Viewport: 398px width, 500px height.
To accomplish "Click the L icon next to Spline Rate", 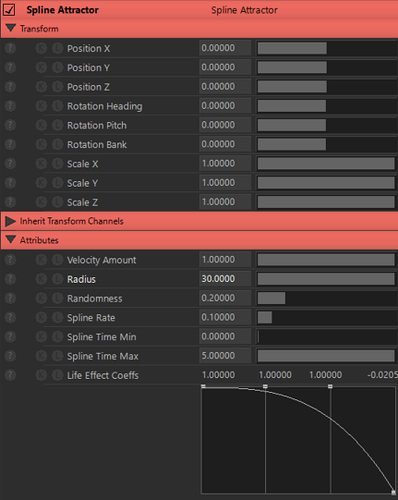I will [57, 318].
